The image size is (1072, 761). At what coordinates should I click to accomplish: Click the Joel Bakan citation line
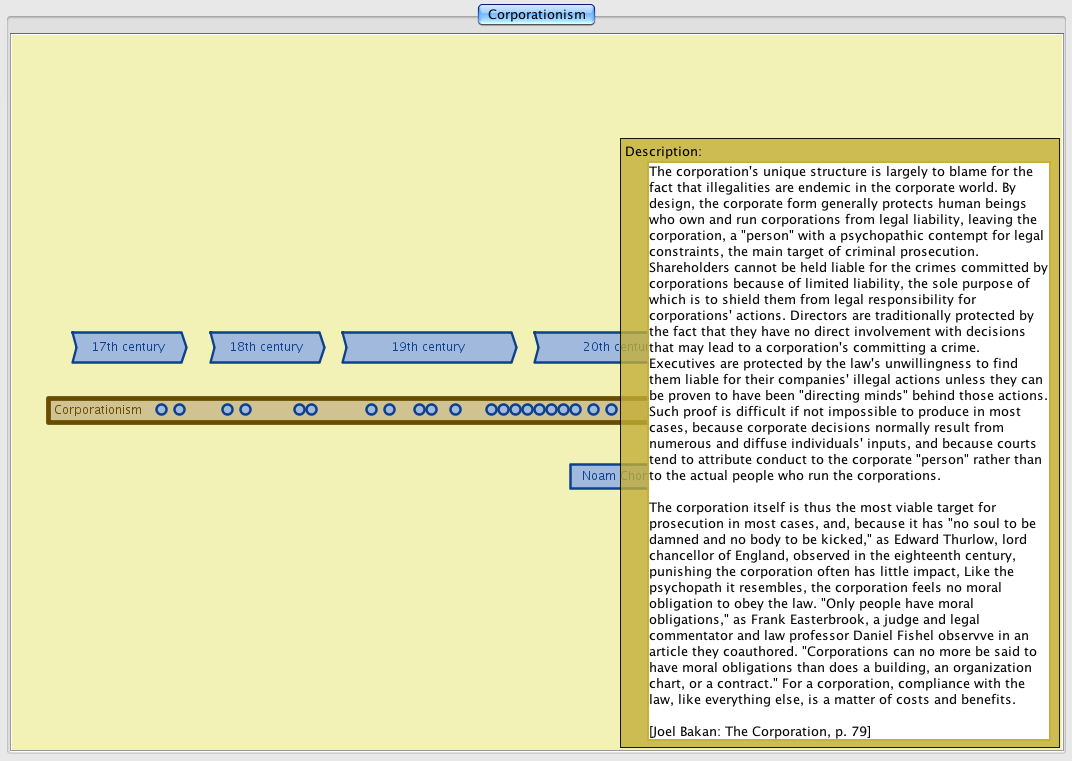759,732
